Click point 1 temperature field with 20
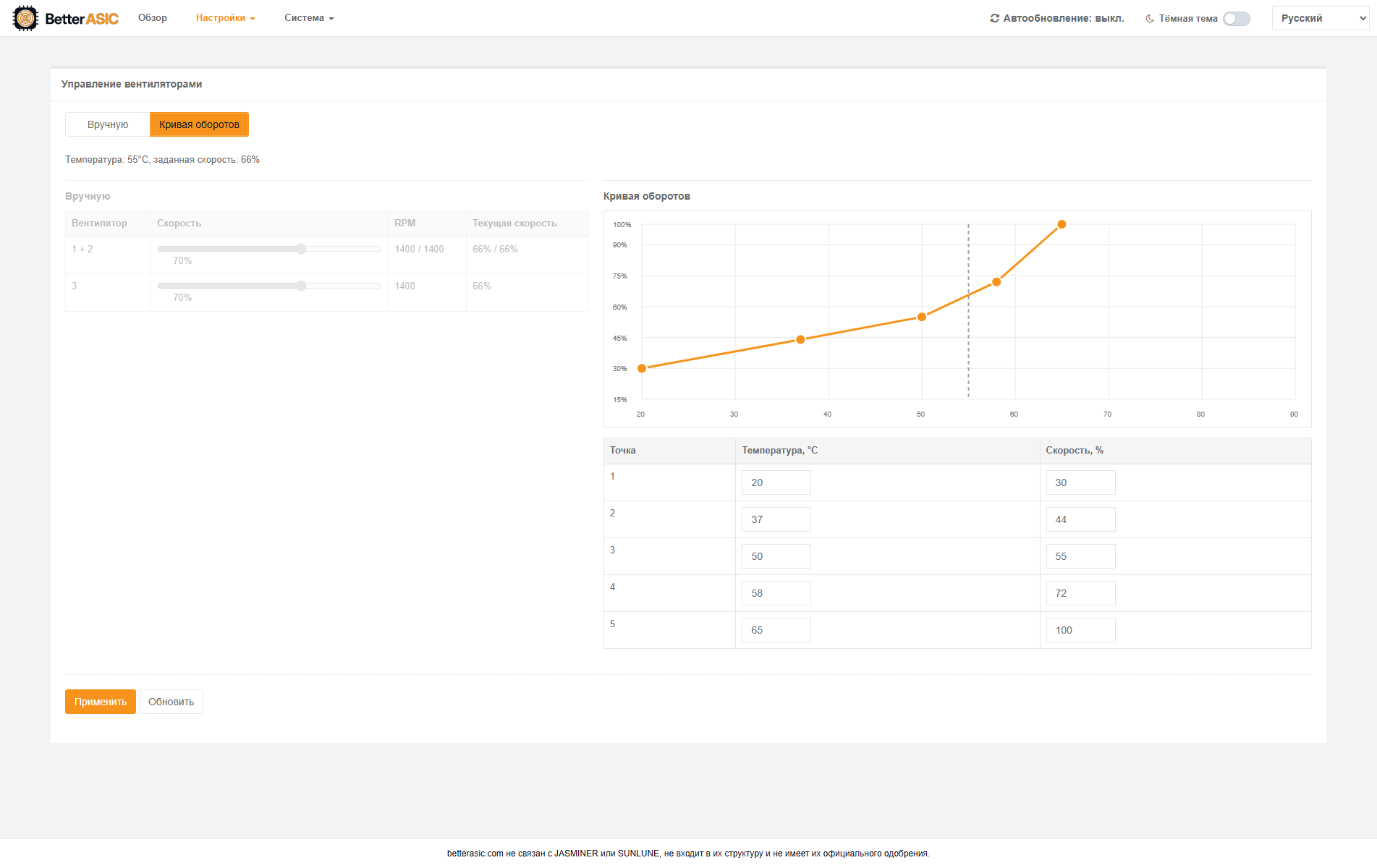The image size is (1377, 868). point(776,482)
